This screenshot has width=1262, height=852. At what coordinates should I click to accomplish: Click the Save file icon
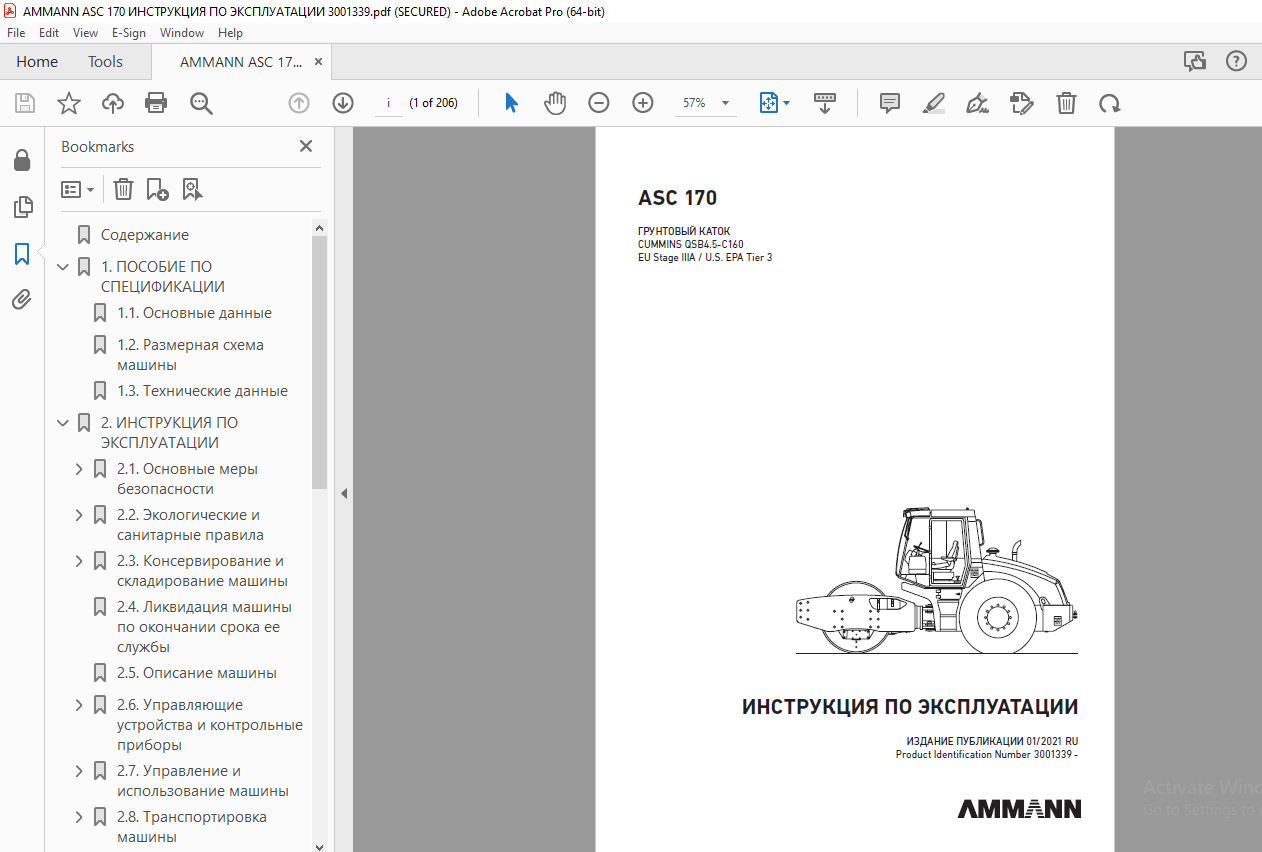(x=25, y=103)
